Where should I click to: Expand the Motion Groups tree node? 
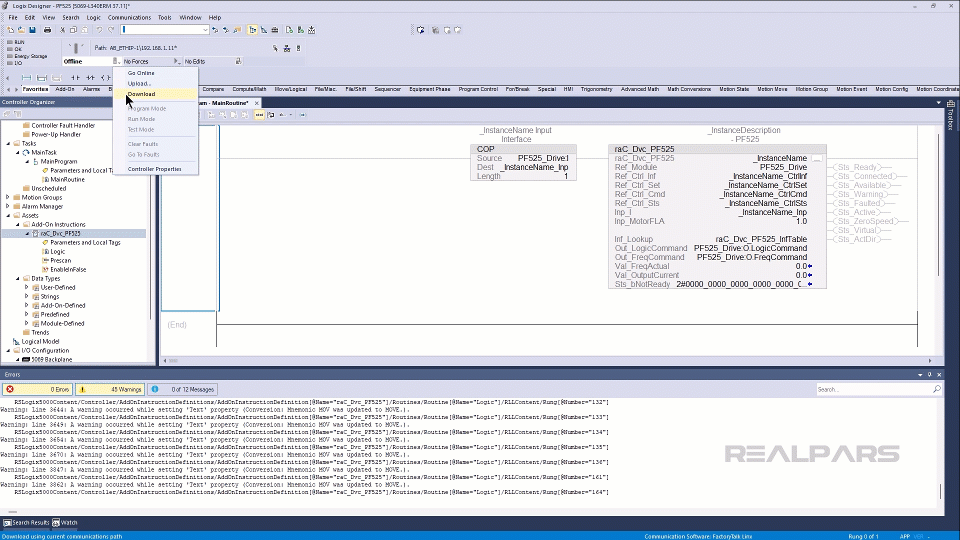(x=8, y=197)
